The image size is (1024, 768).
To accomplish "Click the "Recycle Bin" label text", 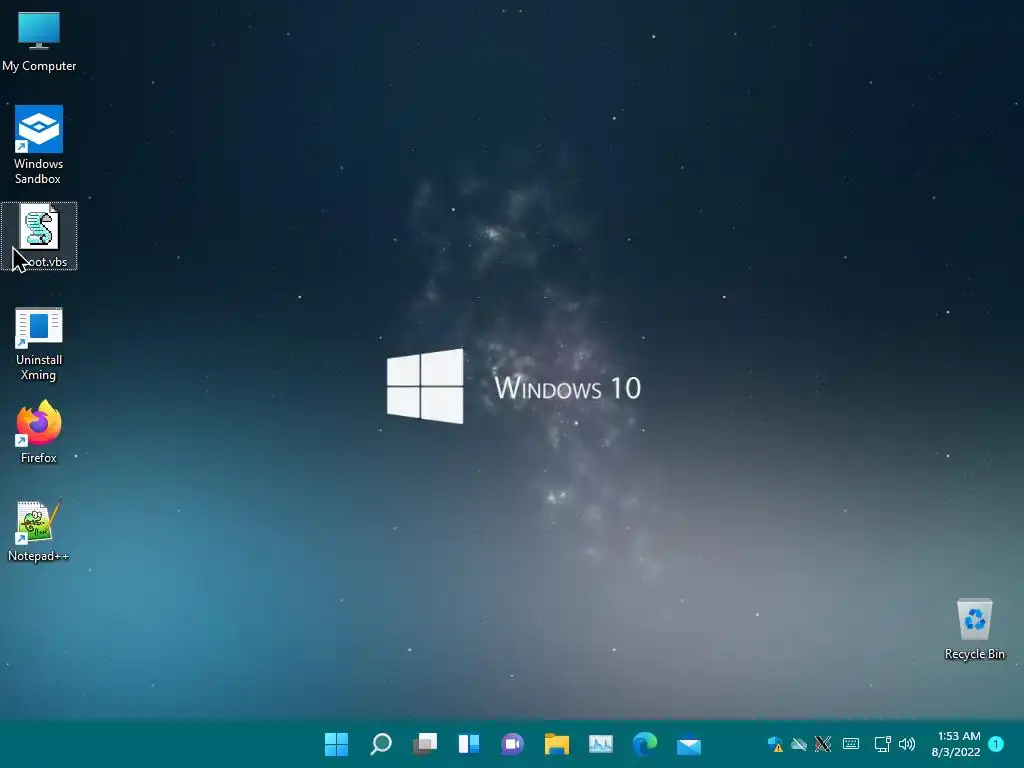I will 974,654.
